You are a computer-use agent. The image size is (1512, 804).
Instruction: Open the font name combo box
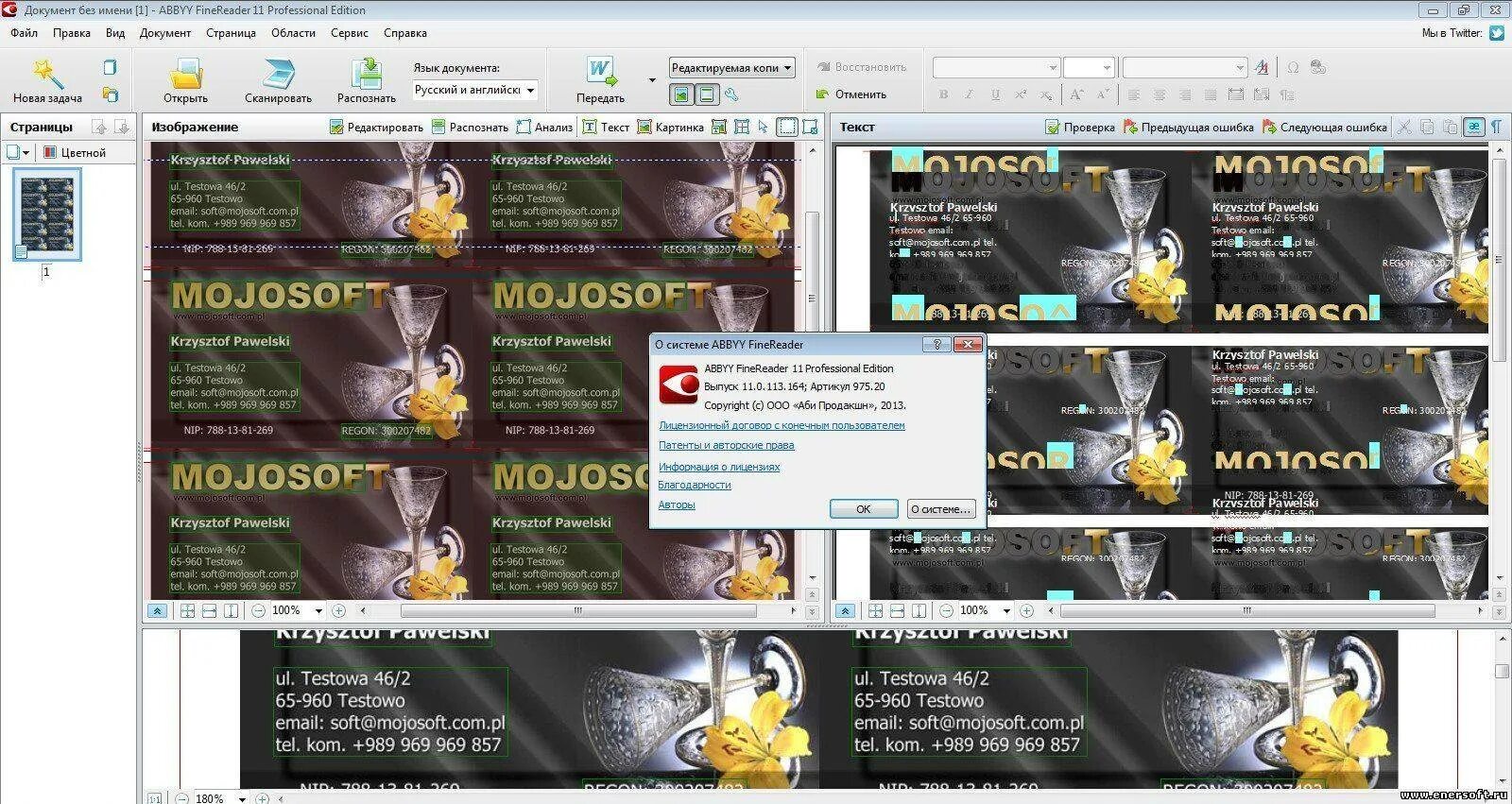[x=996, y=67]
